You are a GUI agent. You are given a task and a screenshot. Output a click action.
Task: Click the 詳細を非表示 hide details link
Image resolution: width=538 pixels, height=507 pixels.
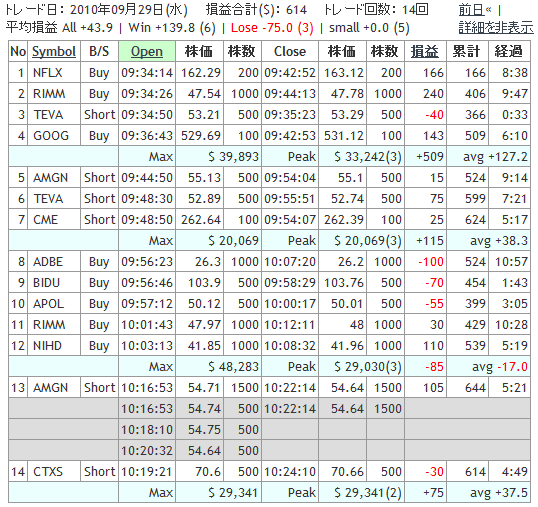coord(496,27)
